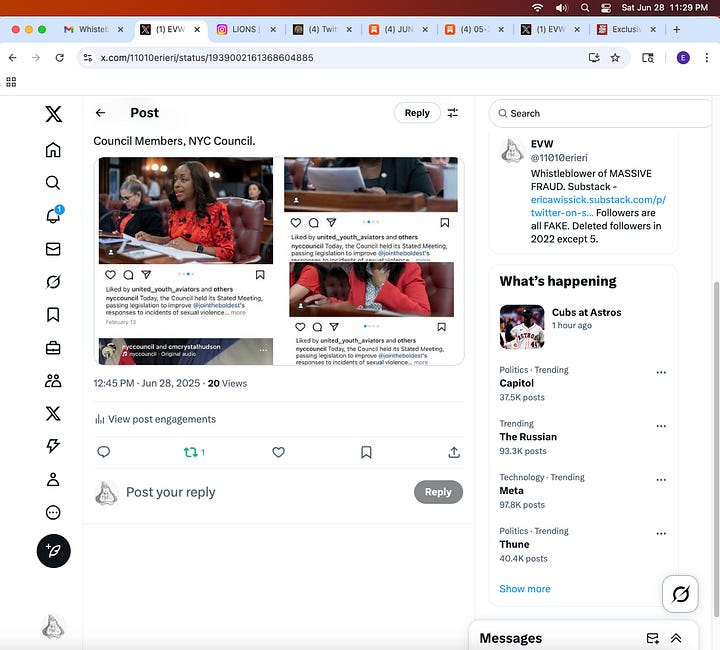
Task: Open Messages envelope icon in sidebar
Action: point(53,249)
